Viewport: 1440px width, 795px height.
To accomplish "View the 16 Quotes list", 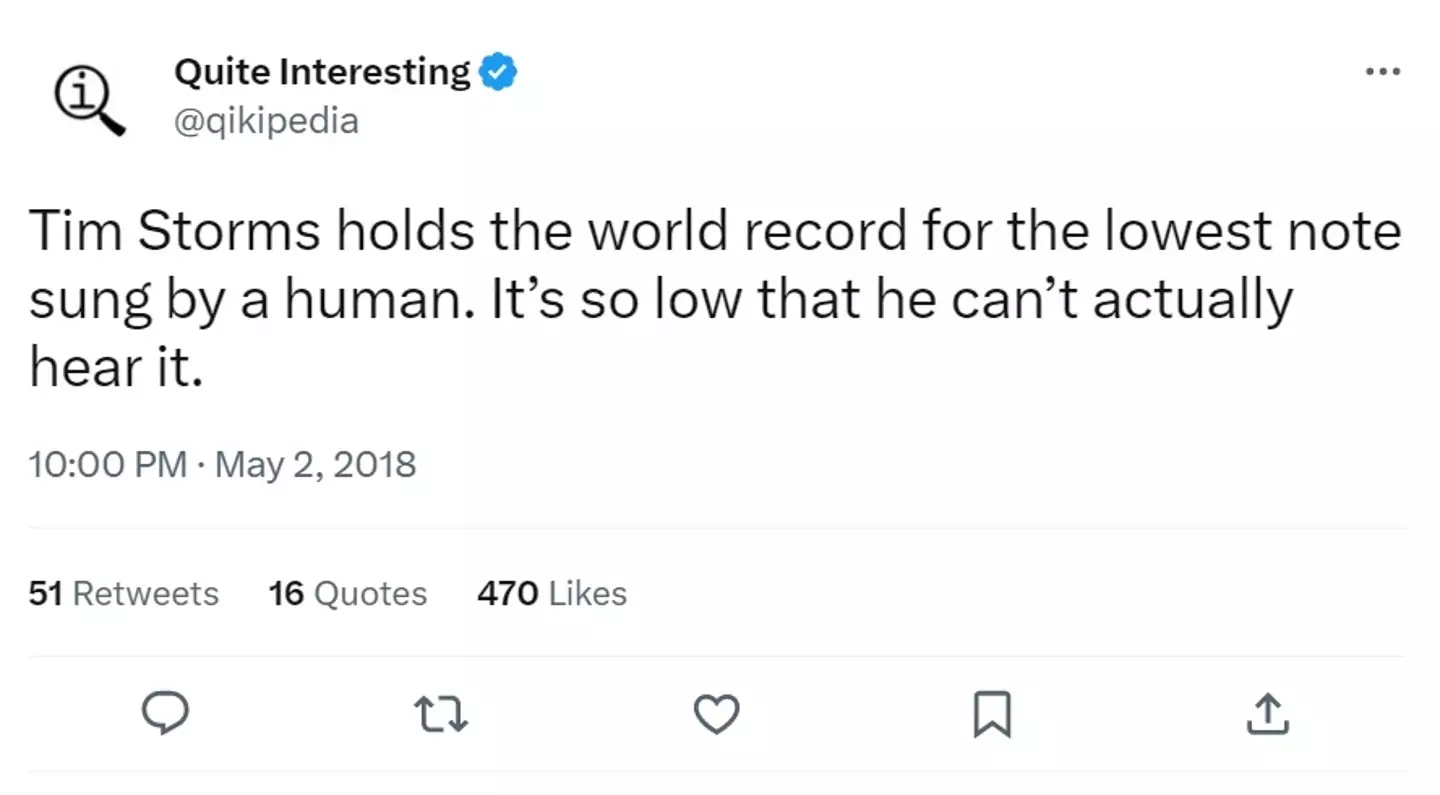I will 347,593.
